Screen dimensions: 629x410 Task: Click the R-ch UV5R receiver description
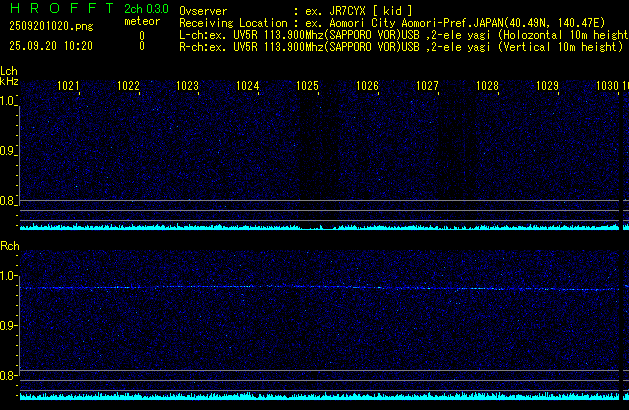pos(400,46)
